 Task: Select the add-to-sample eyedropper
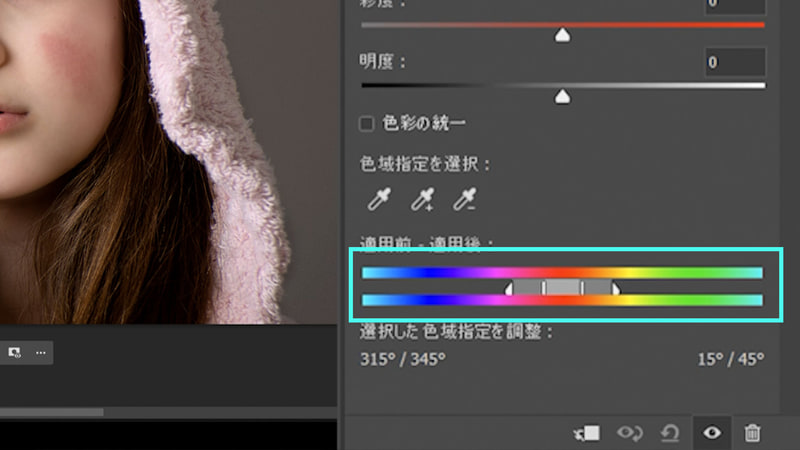[423, 199]
